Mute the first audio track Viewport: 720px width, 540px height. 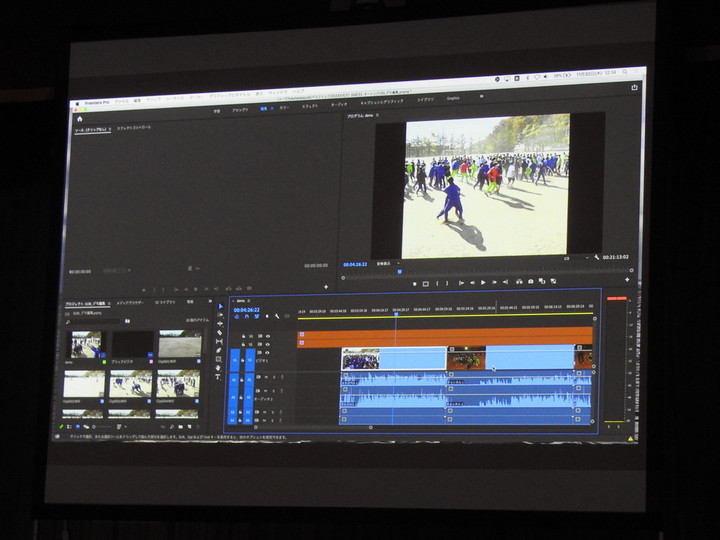coord(267,377)
